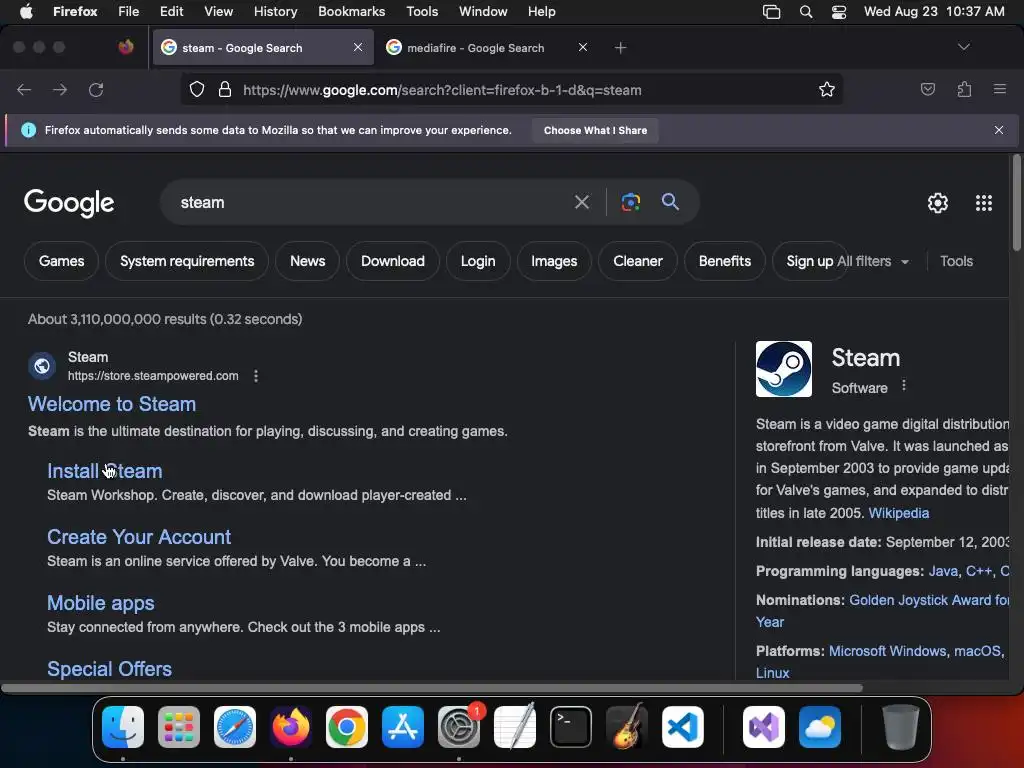Open a new tab with the plus button
This screenshot has height=768, width=1024.
pyautogui.click(x=620, y=48)
